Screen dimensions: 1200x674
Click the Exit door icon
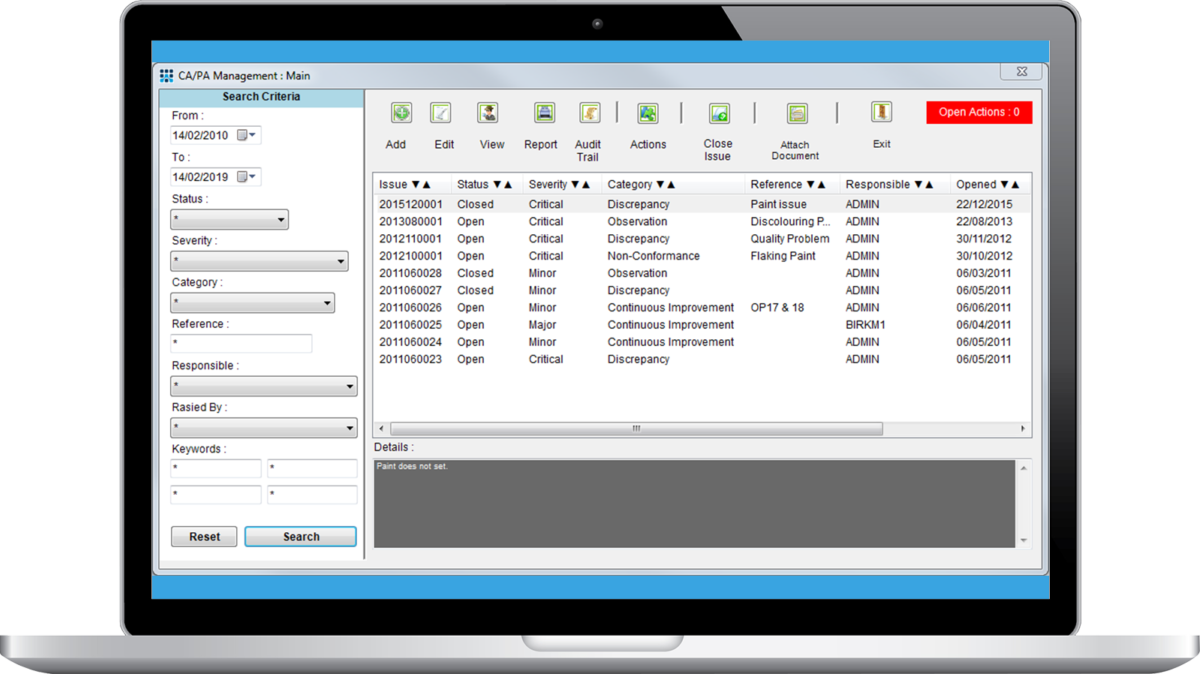[881, 112]
